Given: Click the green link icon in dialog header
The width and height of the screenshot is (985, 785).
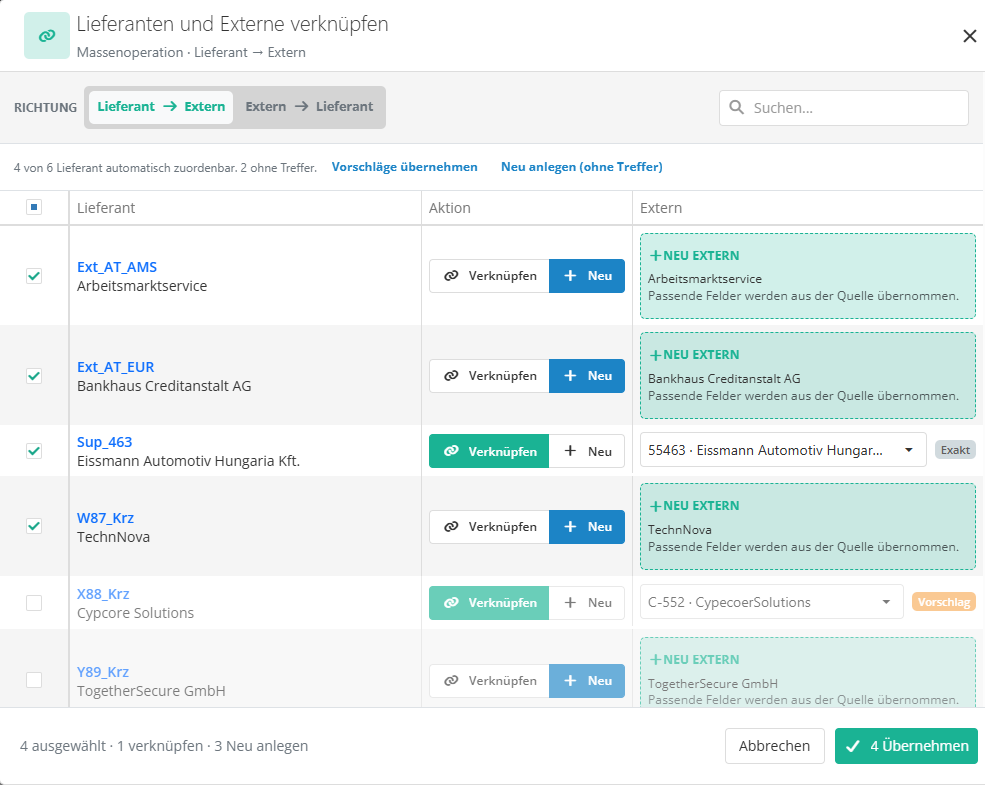Looking at the screenshot, I should coord(47,36).
